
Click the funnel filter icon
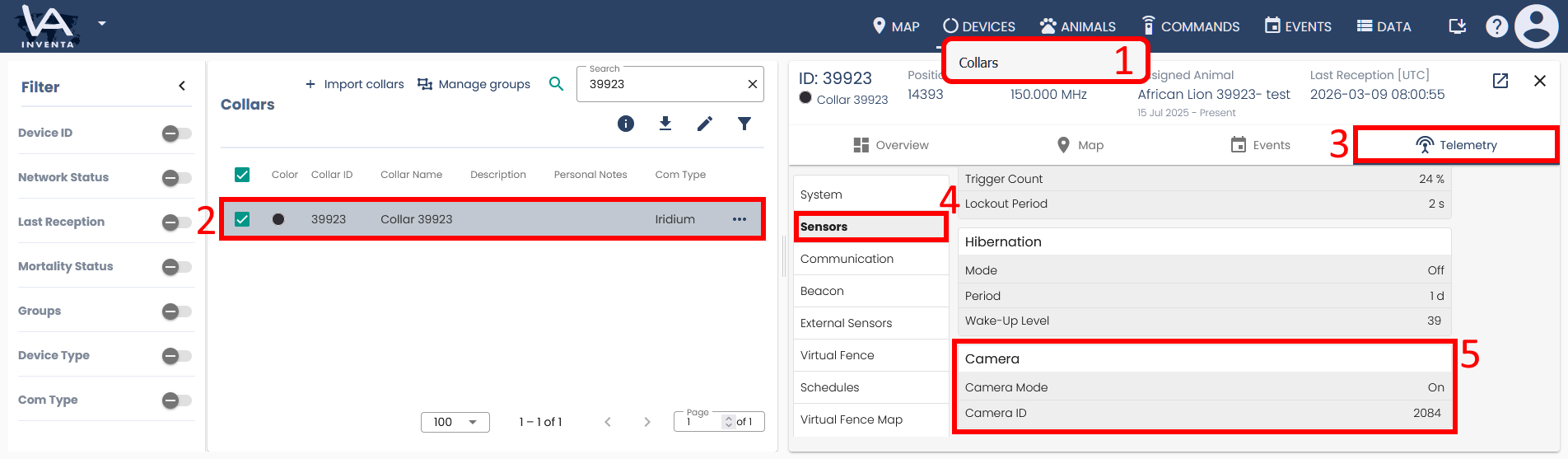(744, 124)
